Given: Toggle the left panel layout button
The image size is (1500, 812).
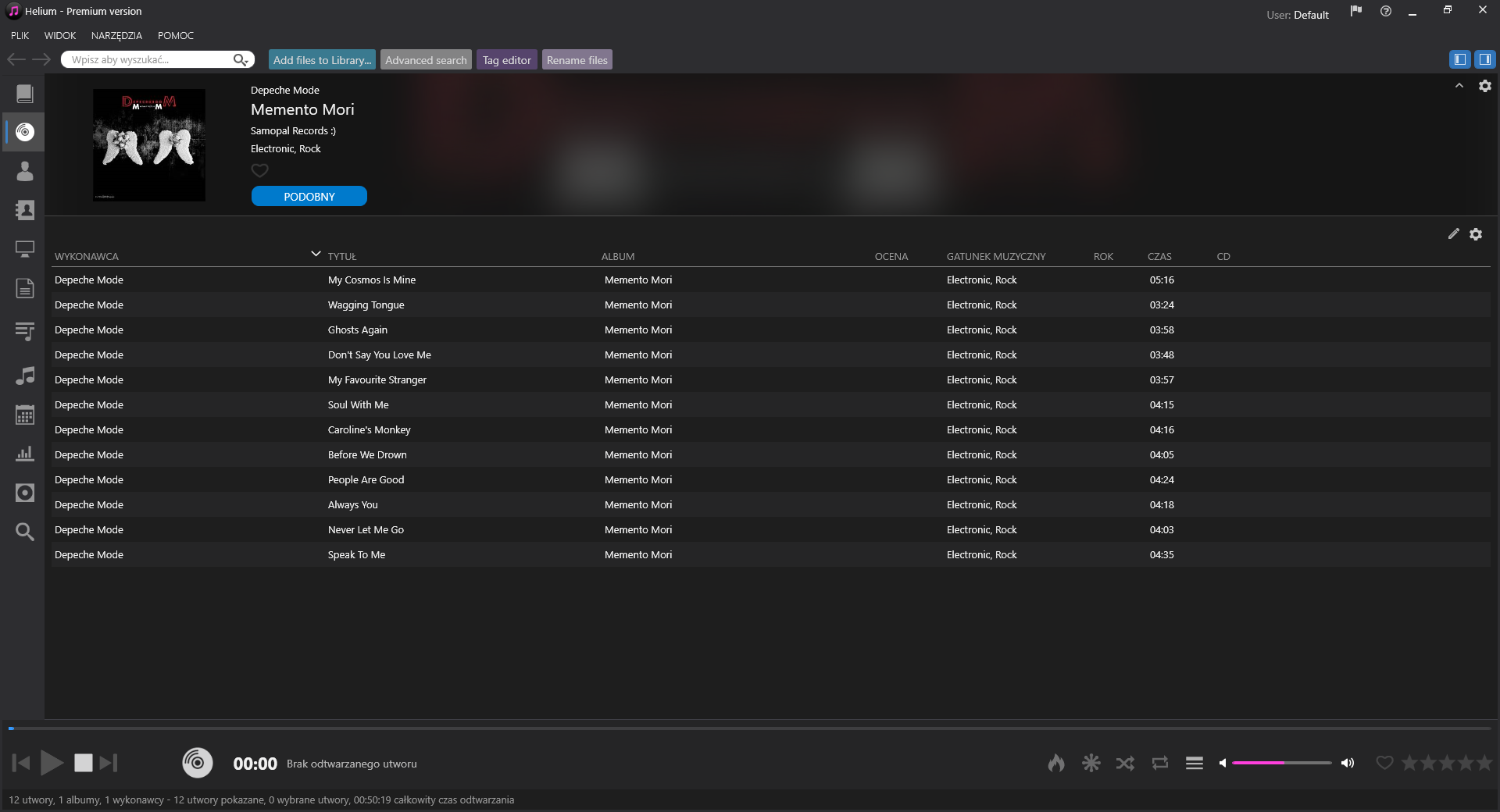Looking at the screenshot, I should coord(1459,59).
